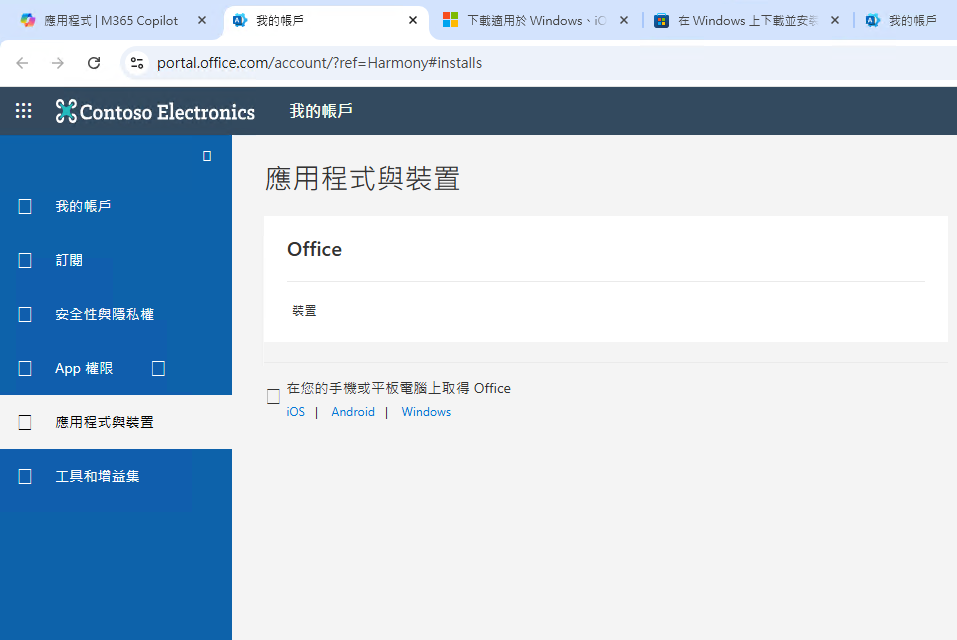
Task: Close the M365 Copilot tab
Action: 202,20
